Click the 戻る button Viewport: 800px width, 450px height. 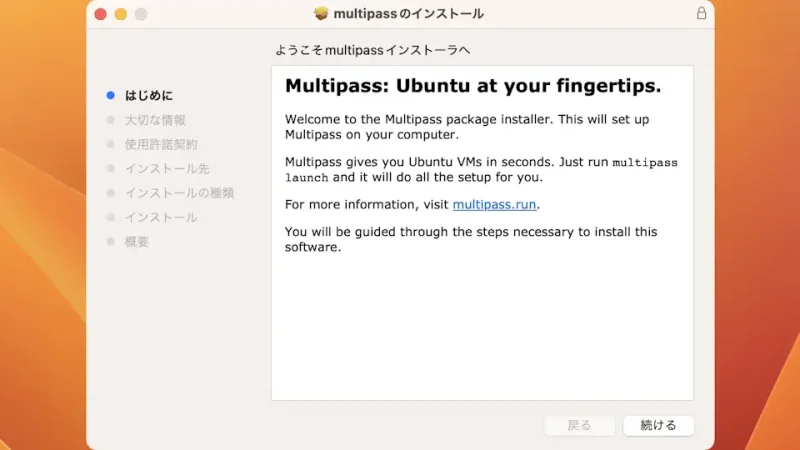click(579, 425)
